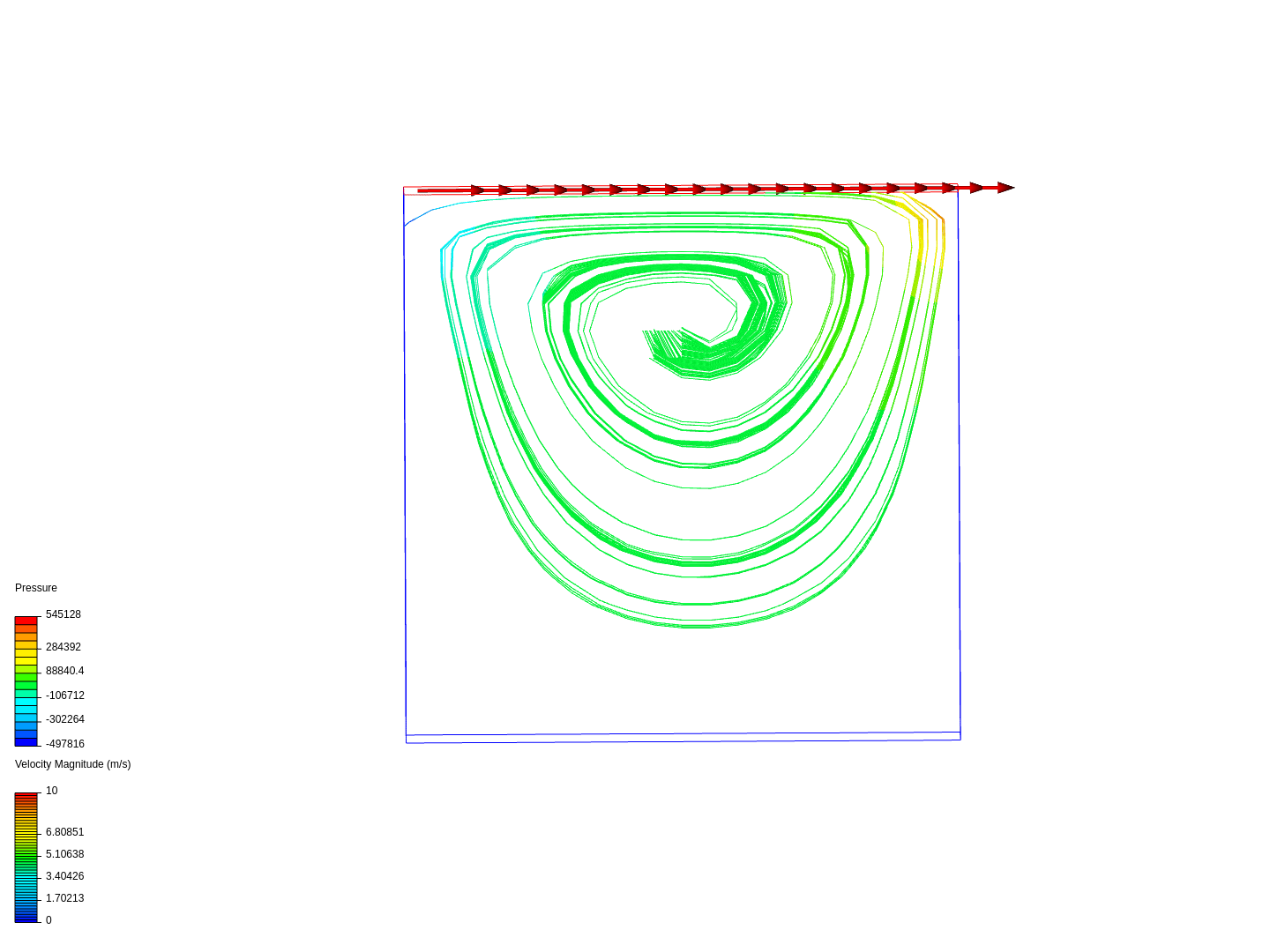1270x952 pixels.
Task: Click the Velocity Magnitude (m/s) legend title
Action: 73,764
